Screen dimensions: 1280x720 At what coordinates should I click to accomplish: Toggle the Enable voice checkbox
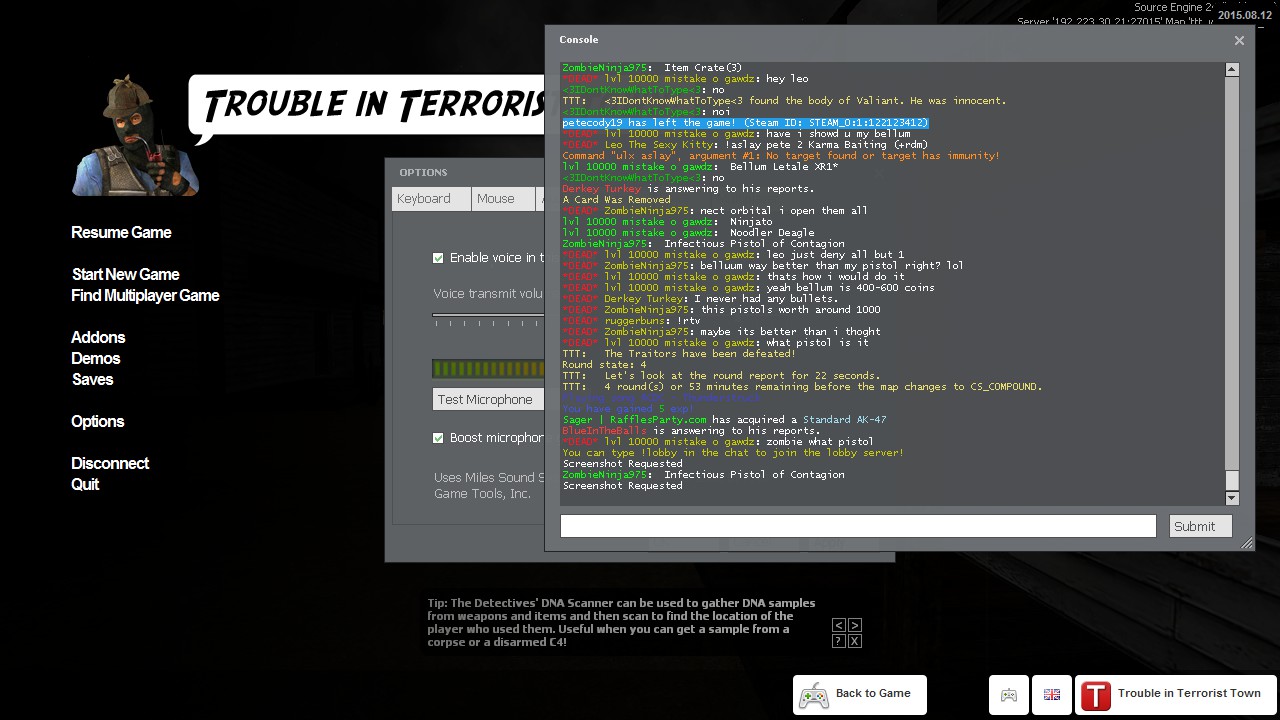click(438, 258)
